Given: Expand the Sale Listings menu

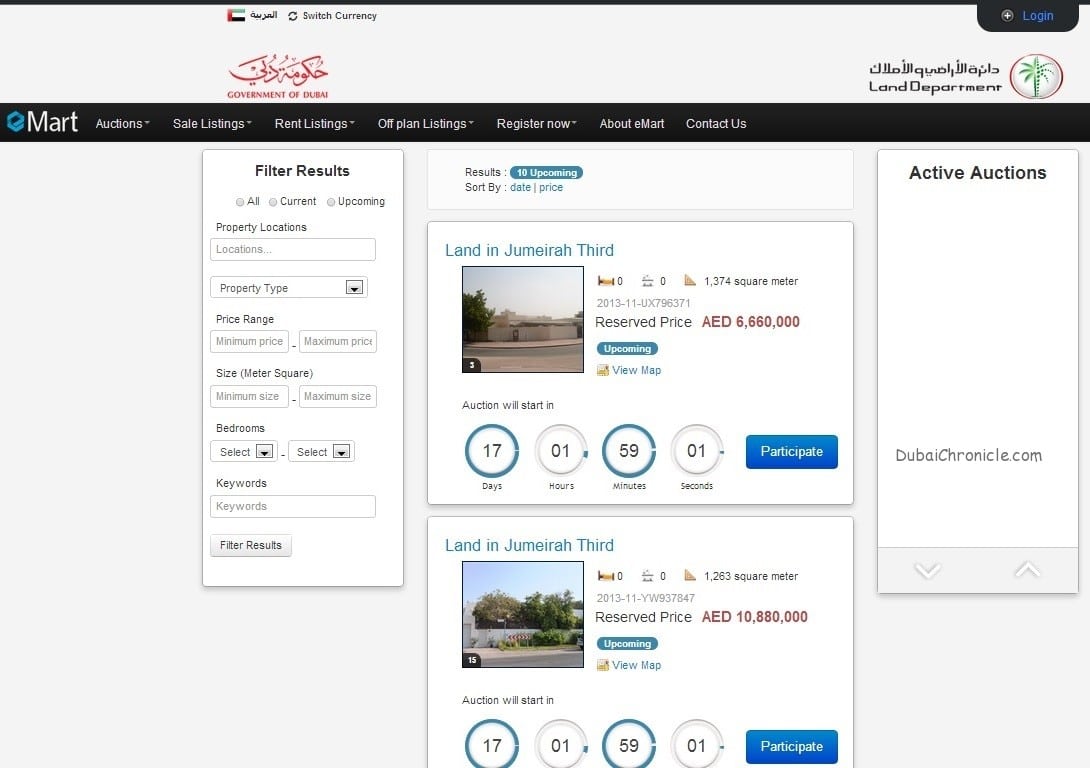Looking at the screenshot, I should [x=212, y=123].
